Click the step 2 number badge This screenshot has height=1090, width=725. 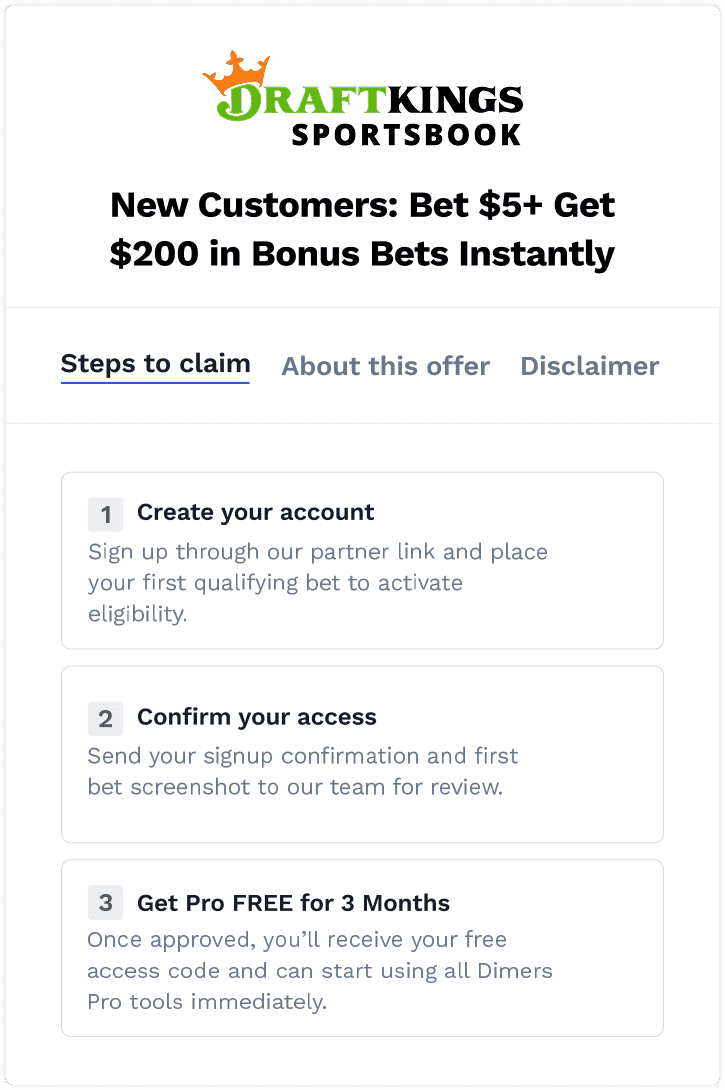(106, 718)
